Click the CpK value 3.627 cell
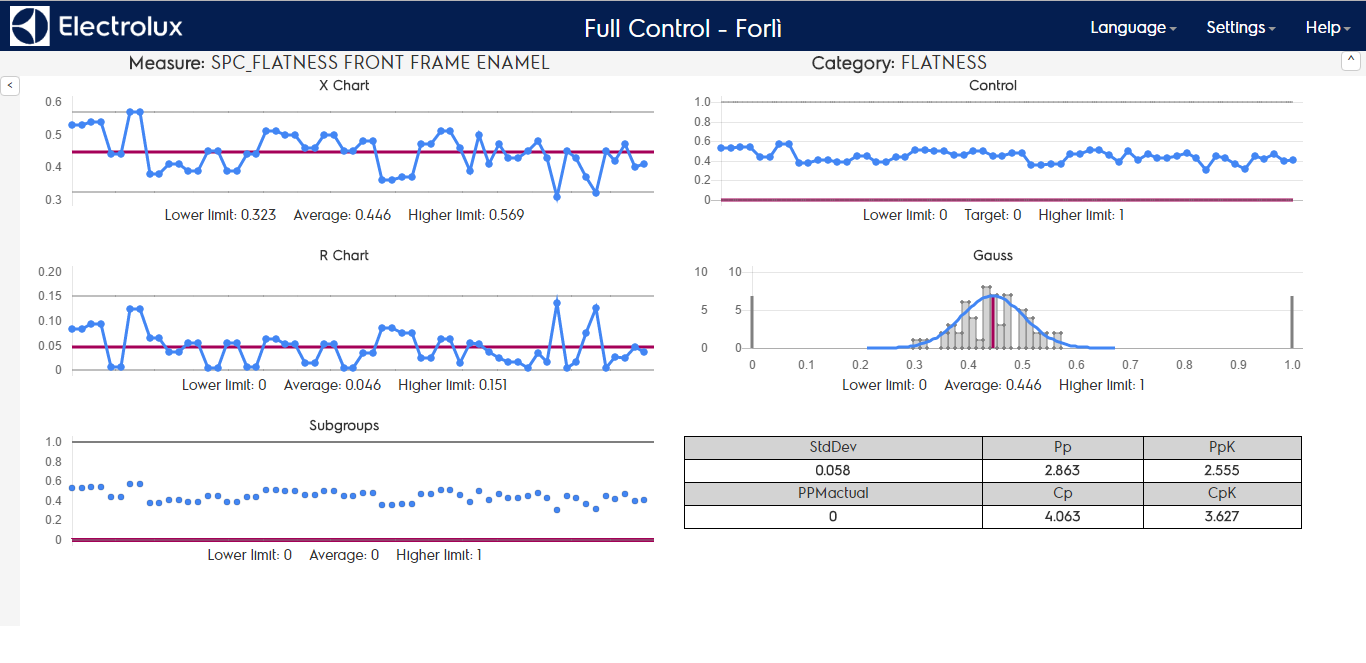Image resolution: width=1366 pixels, height=663 pixels. [1222, 517]
